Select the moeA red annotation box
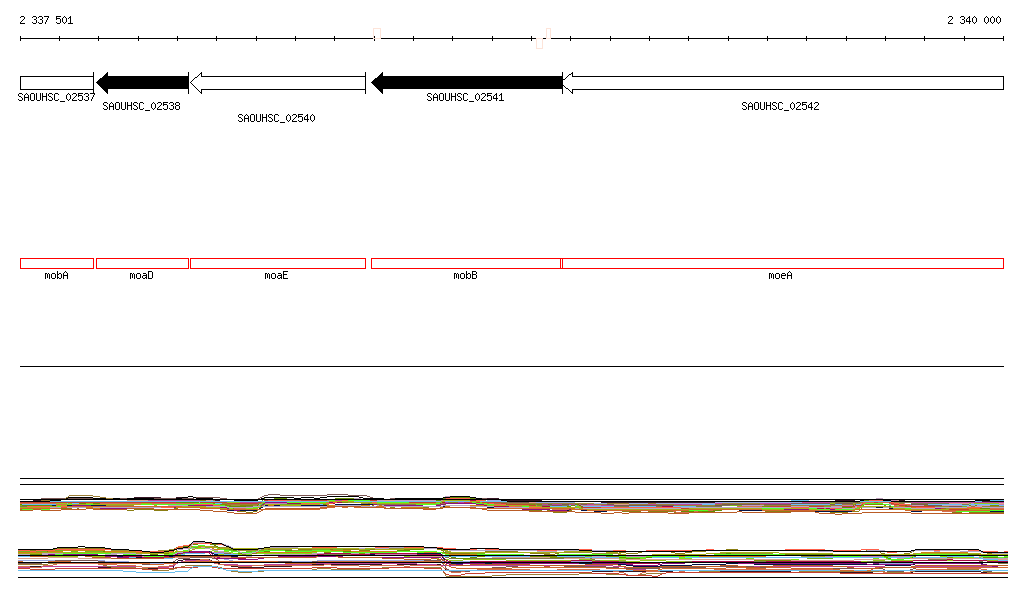 pyautogui.click(x=783, y=264)
